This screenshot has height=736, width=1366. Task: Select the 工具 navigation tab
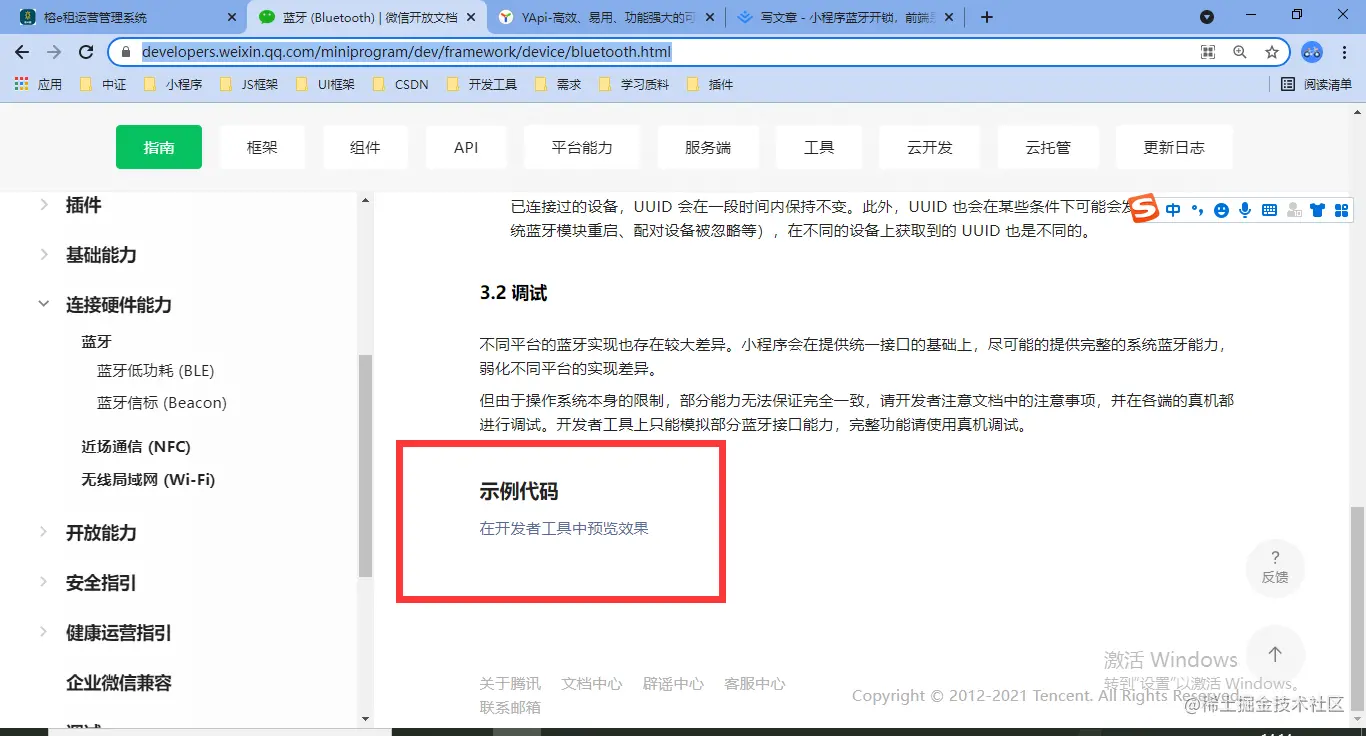pyautogui.click(x=819, y=147)
